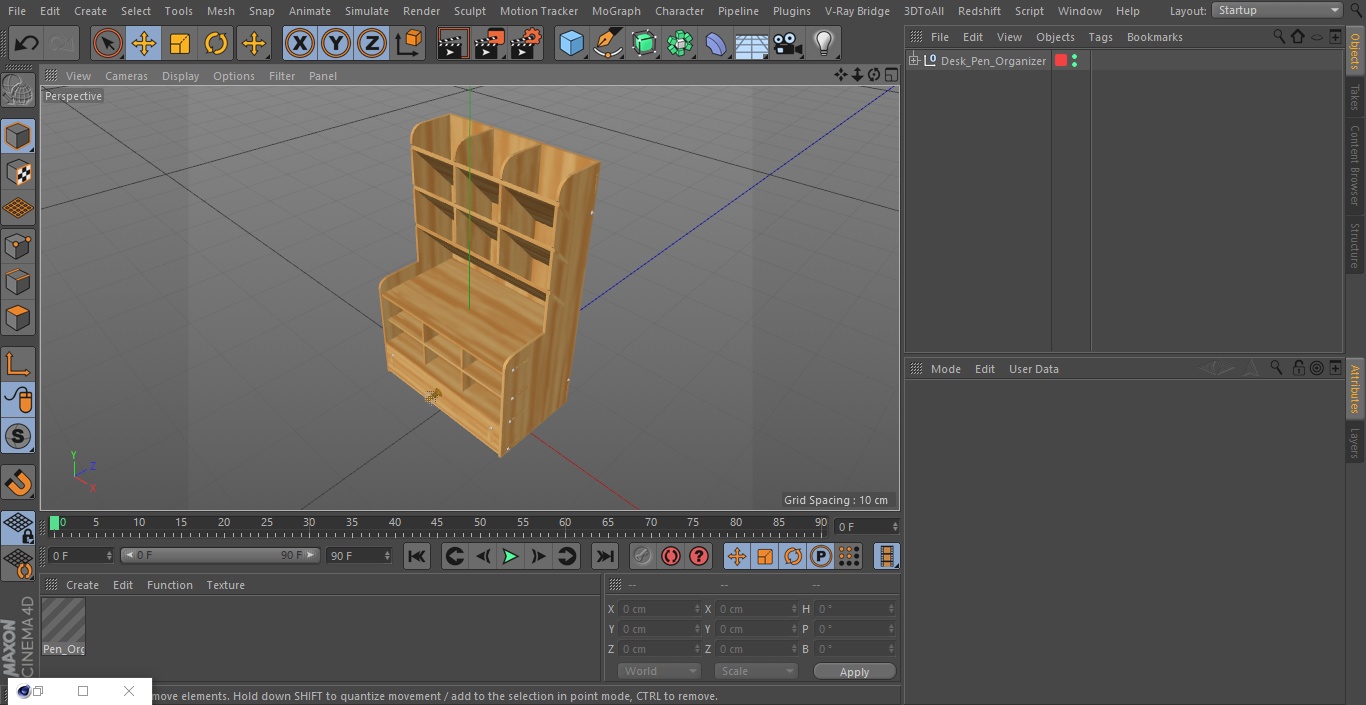Open the Content Browser side tab

[1355, 165]
